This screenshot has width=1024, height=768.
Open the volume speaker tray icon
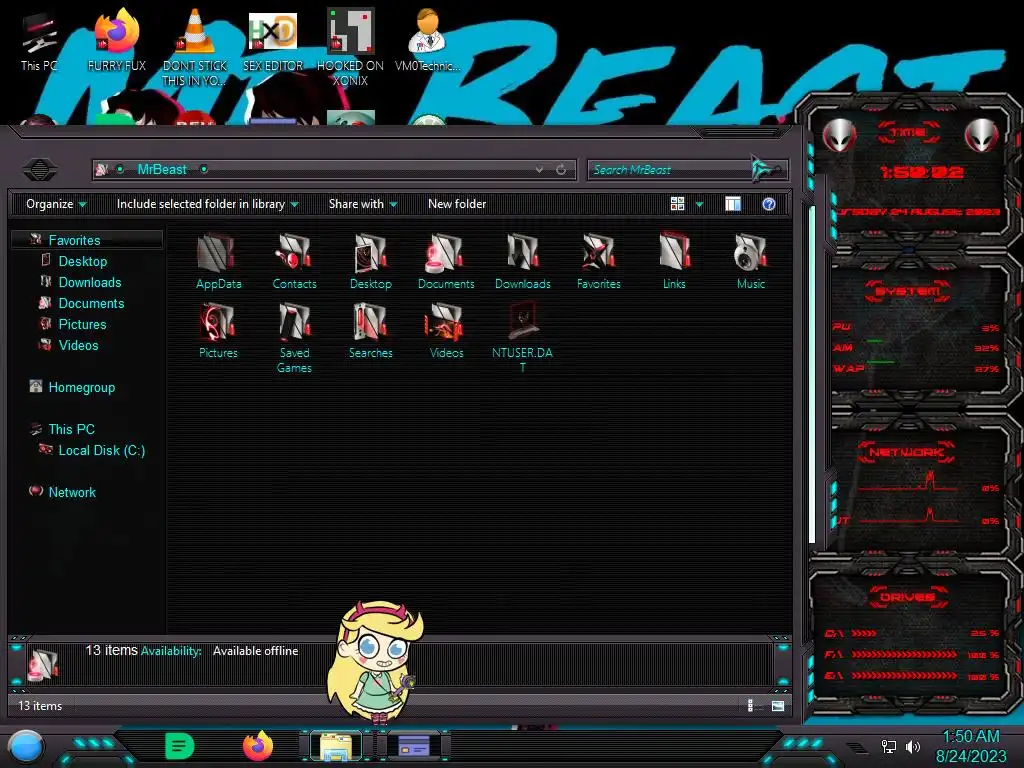(913, 746)
